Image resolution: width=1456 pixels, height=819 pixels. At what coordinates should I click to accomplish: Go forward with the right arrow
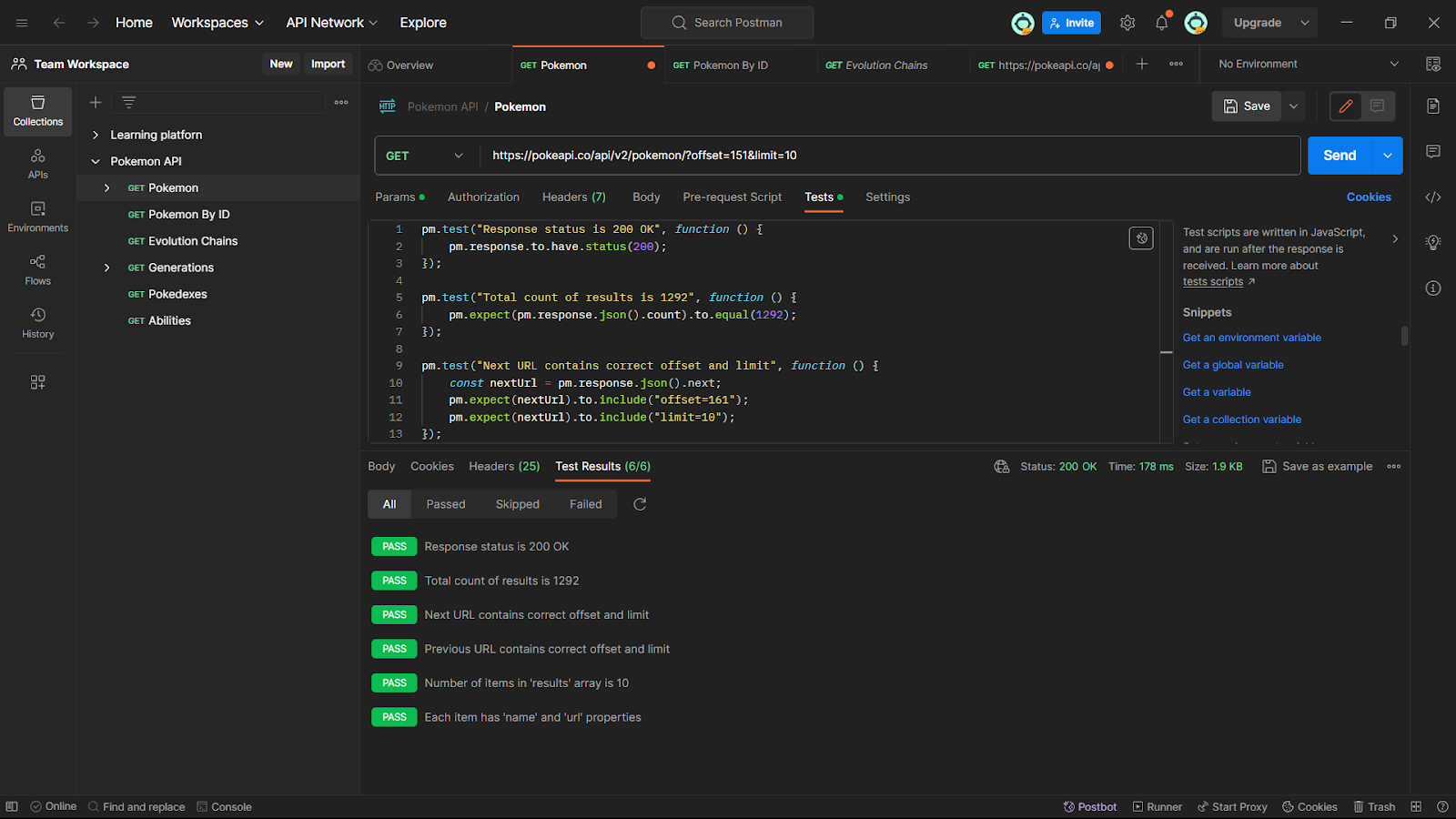coord(93,23)
